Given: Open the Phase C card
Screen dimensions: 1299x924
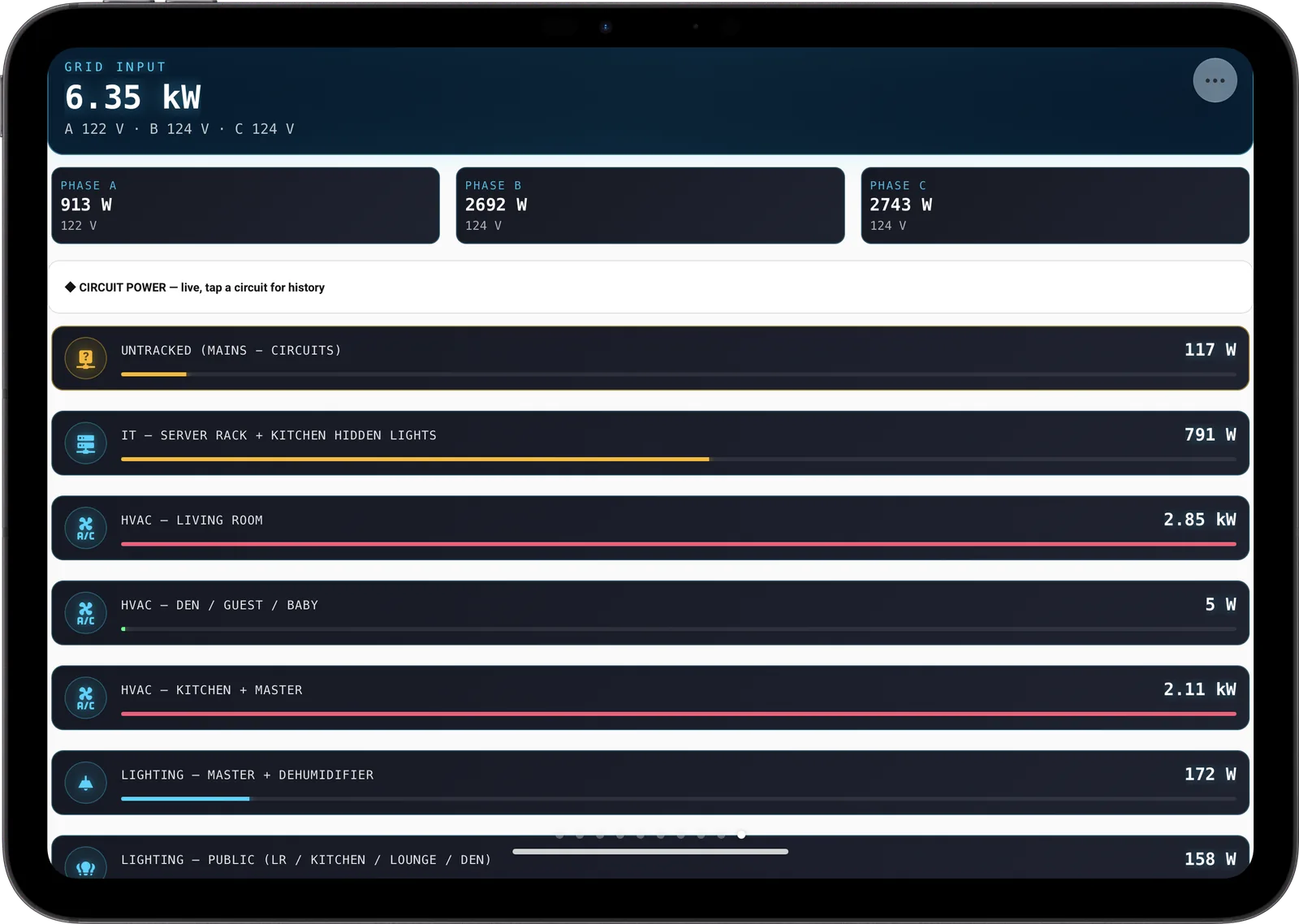Looking at the screenshot, I should (1055, 205).
